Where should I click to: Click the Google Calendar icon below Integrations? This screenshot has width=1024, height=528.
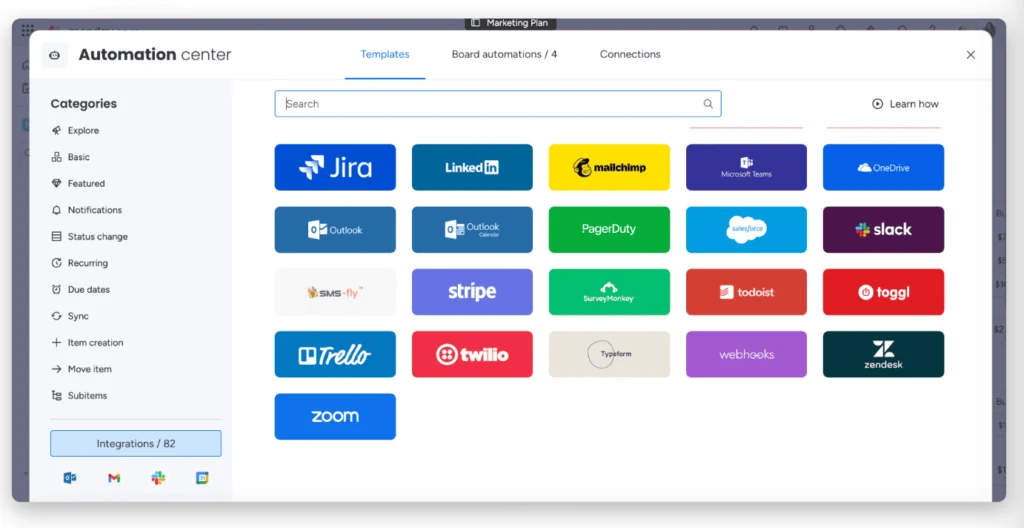point(202,478)
